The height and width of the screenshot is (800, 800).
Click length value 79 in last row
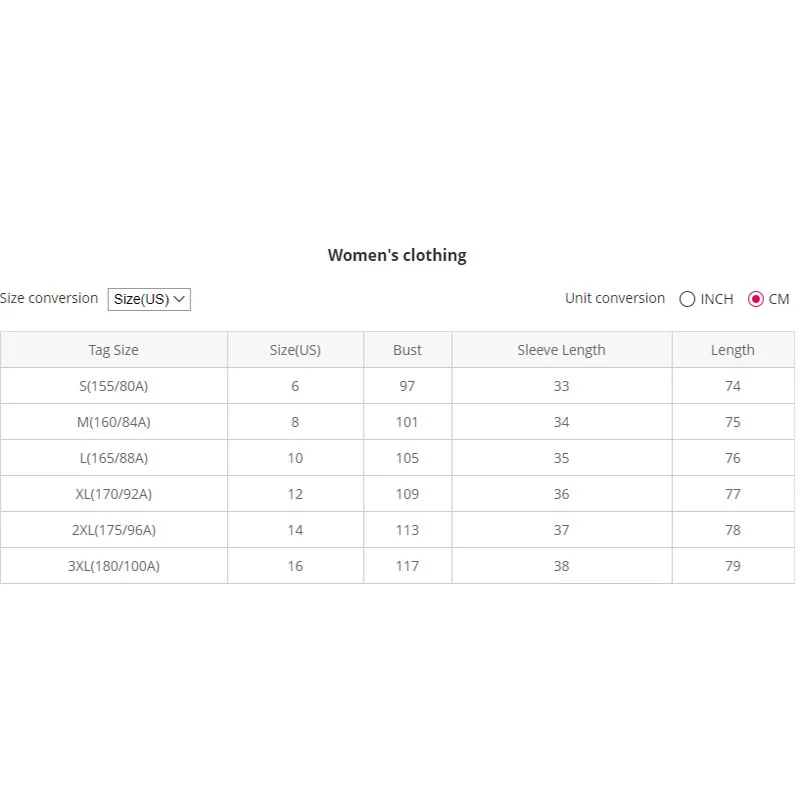[732, 566]
